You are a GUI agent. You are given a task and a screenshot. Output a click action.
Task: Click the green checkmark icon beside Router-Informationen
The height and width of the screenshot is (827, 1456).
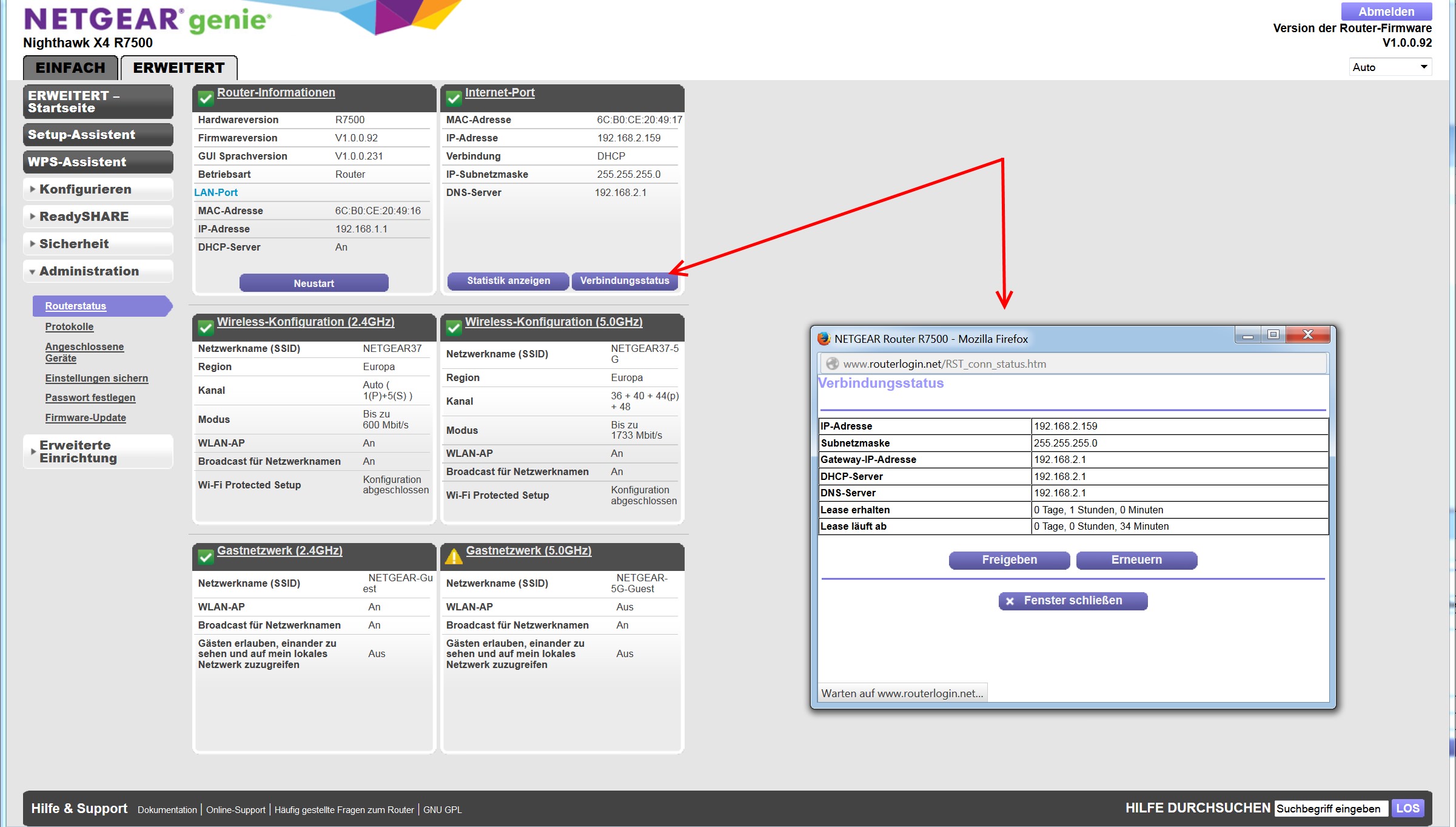[206, 98]
